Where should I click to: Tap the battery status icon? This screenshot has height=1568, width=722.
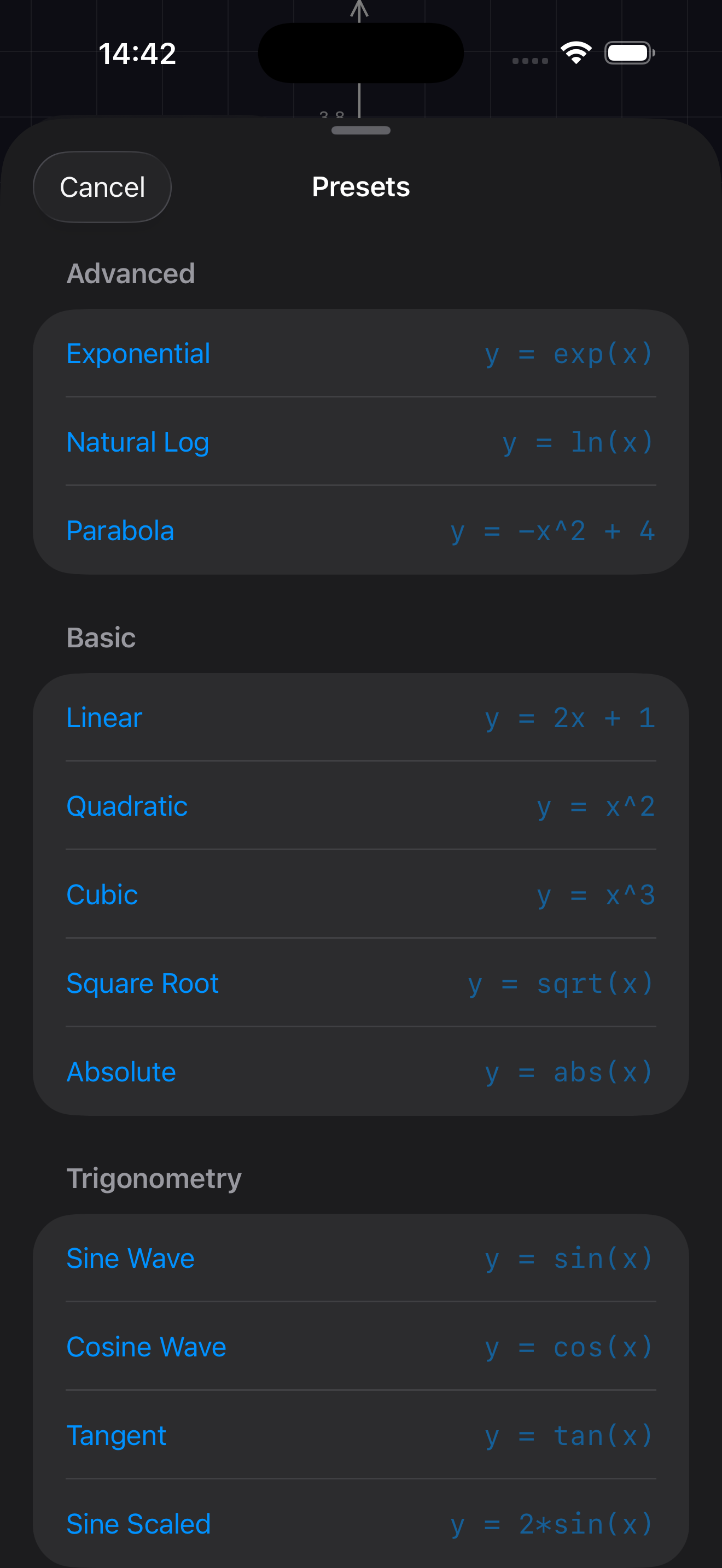pyautogui.click(x=629, y=53)
